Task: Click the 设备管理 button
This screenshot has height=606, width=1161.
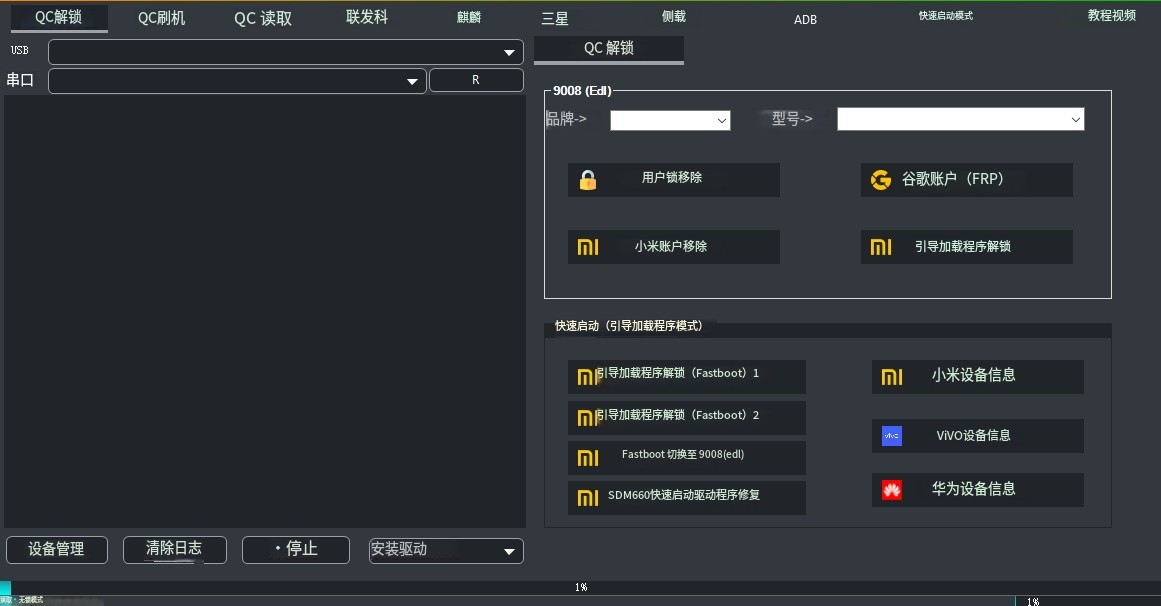Action: 57,550
